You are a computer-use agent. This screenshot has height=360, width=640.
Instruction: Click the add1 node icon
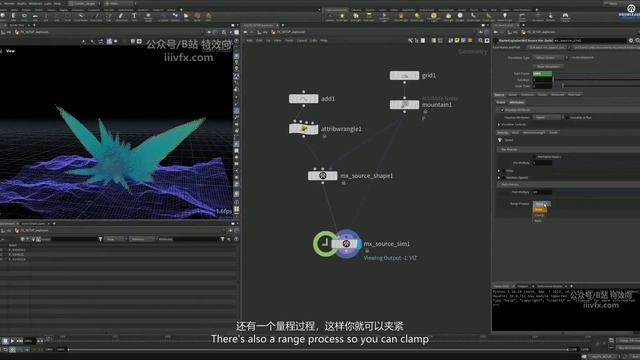pyautogui.click(x=303, y=99)
